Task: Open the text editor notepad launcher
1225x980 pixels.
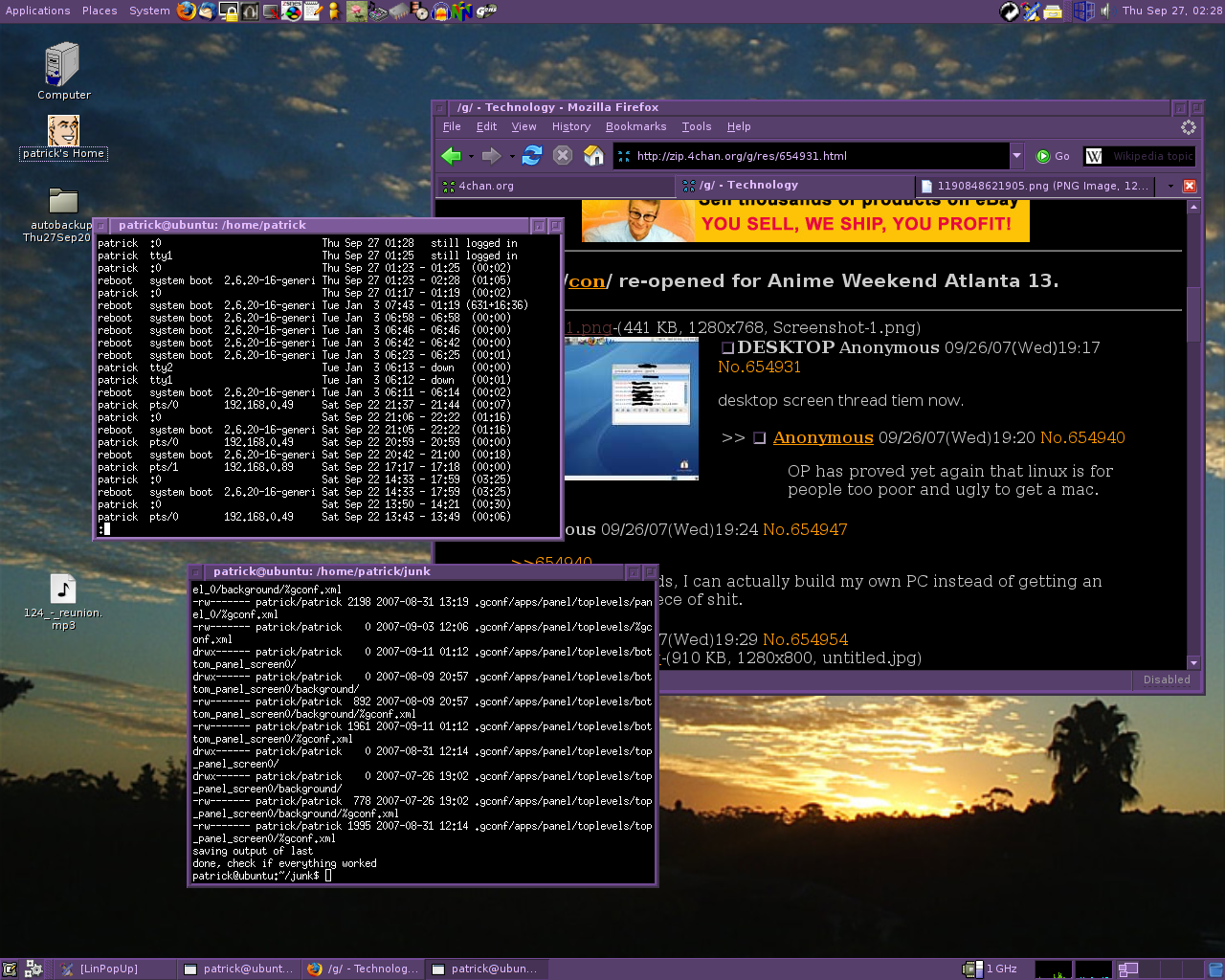Action: [312, 11]
